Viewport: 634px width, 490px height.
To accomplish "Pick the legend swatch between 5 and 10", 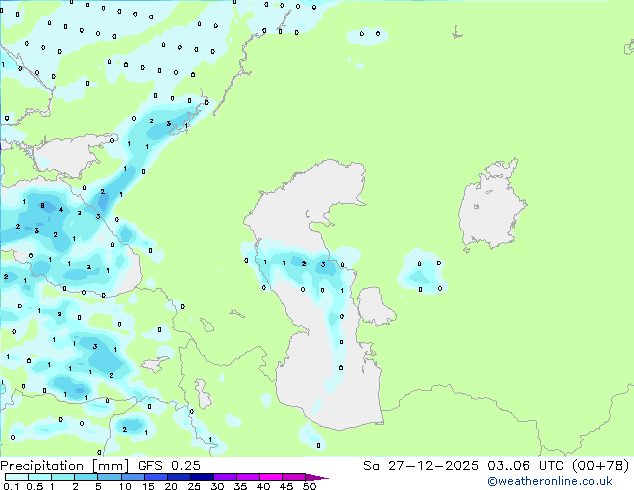I will (109, 477).
